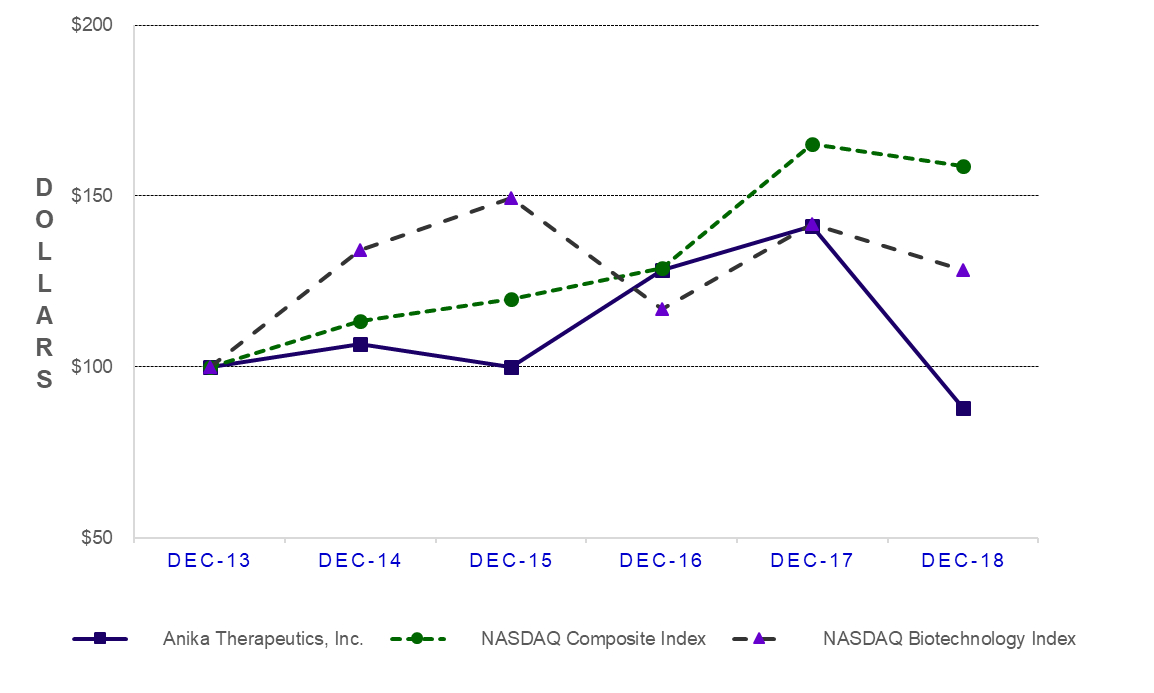Select the NASDAQ Composite circle marker at DEC-18
Viewport: 1154px width, 693px height.
pos(963,166)
